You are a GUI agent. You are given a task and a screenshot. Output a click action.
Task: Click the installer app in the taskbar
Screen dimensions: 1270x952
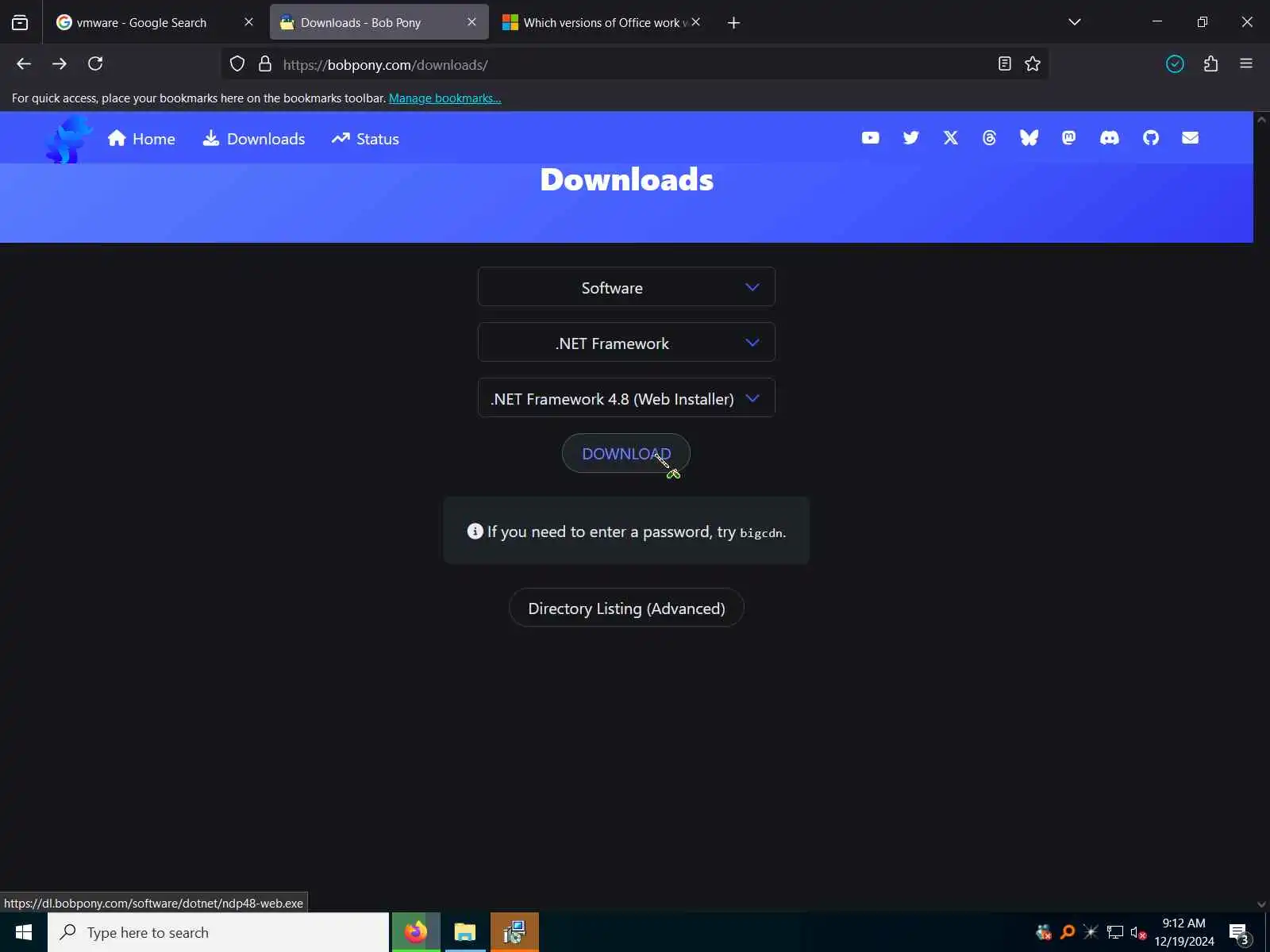coord(514,932)
